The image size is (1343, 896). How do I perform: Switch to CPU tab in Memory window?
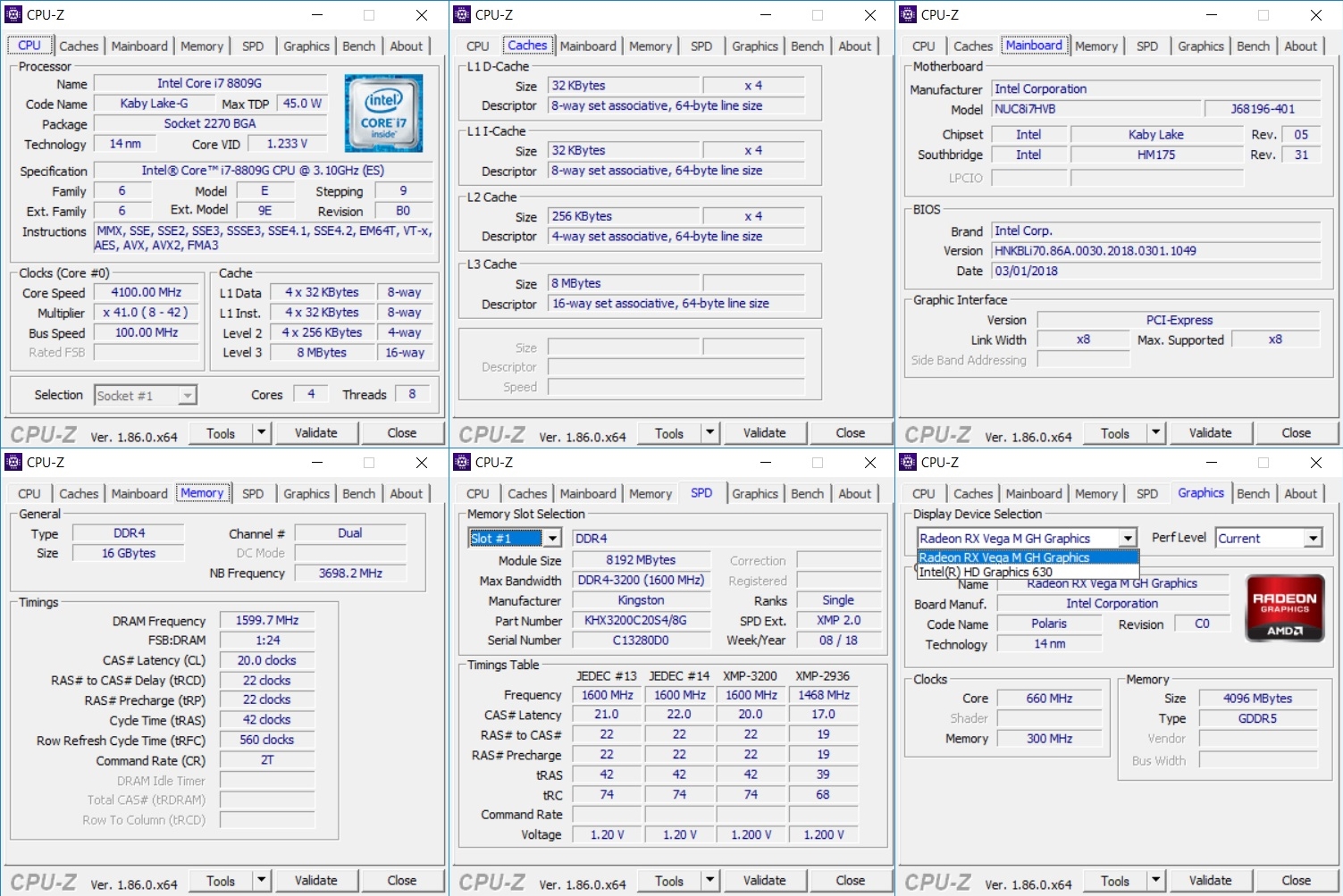point(29,494)
